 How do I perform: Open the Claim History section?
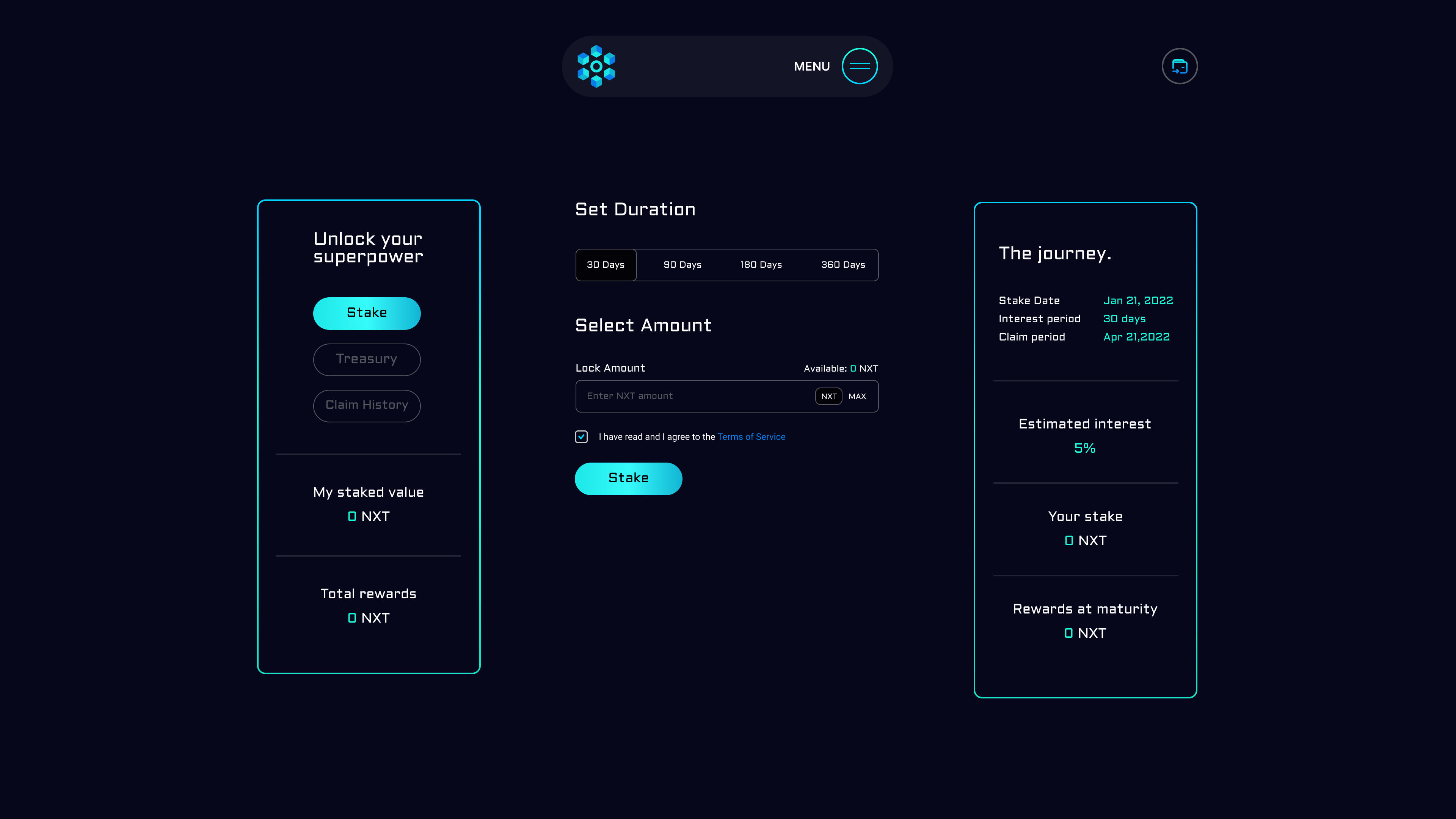click(366, 405)
